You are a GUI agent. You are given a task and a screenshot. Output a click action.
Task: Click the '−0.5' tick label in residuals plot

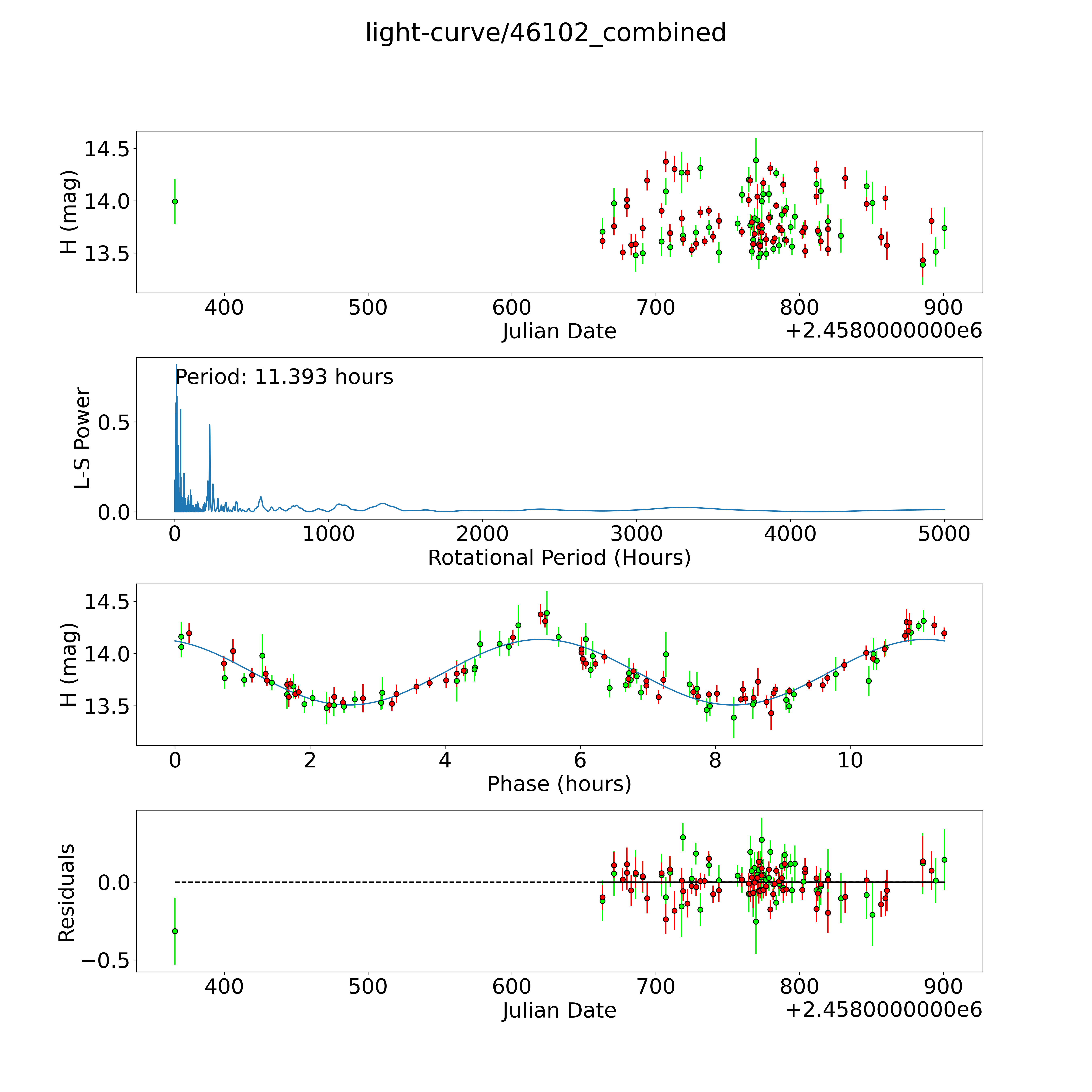105,960
